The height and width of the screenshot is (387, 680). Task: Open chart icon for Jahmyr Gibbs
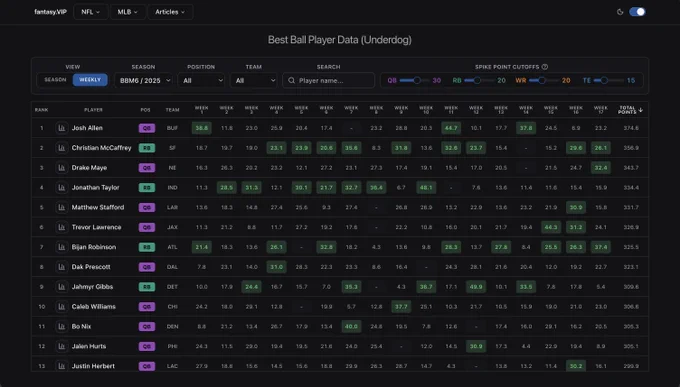(62, 287)
